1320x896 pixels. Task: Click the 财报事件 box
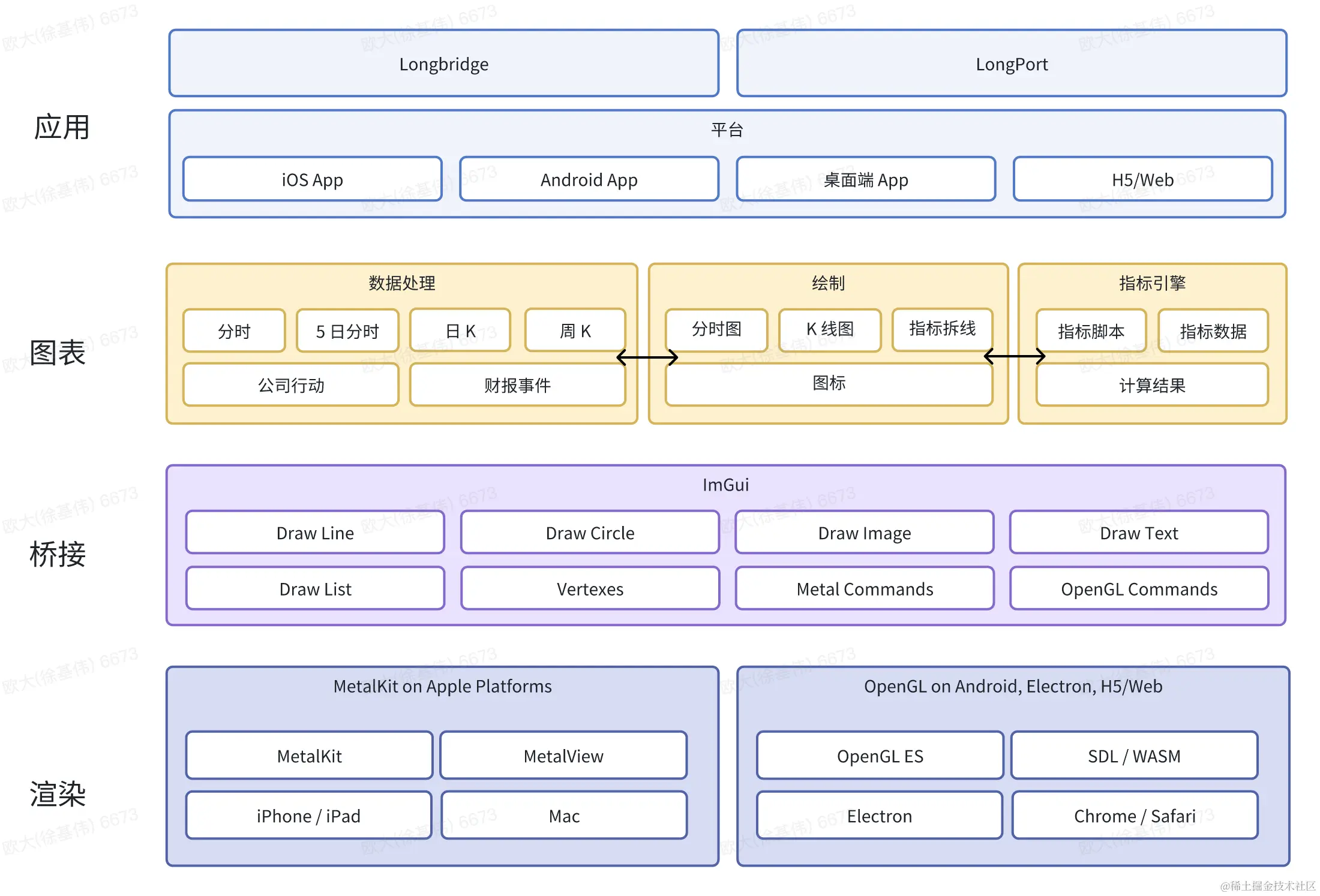click(x=517, y=385)
